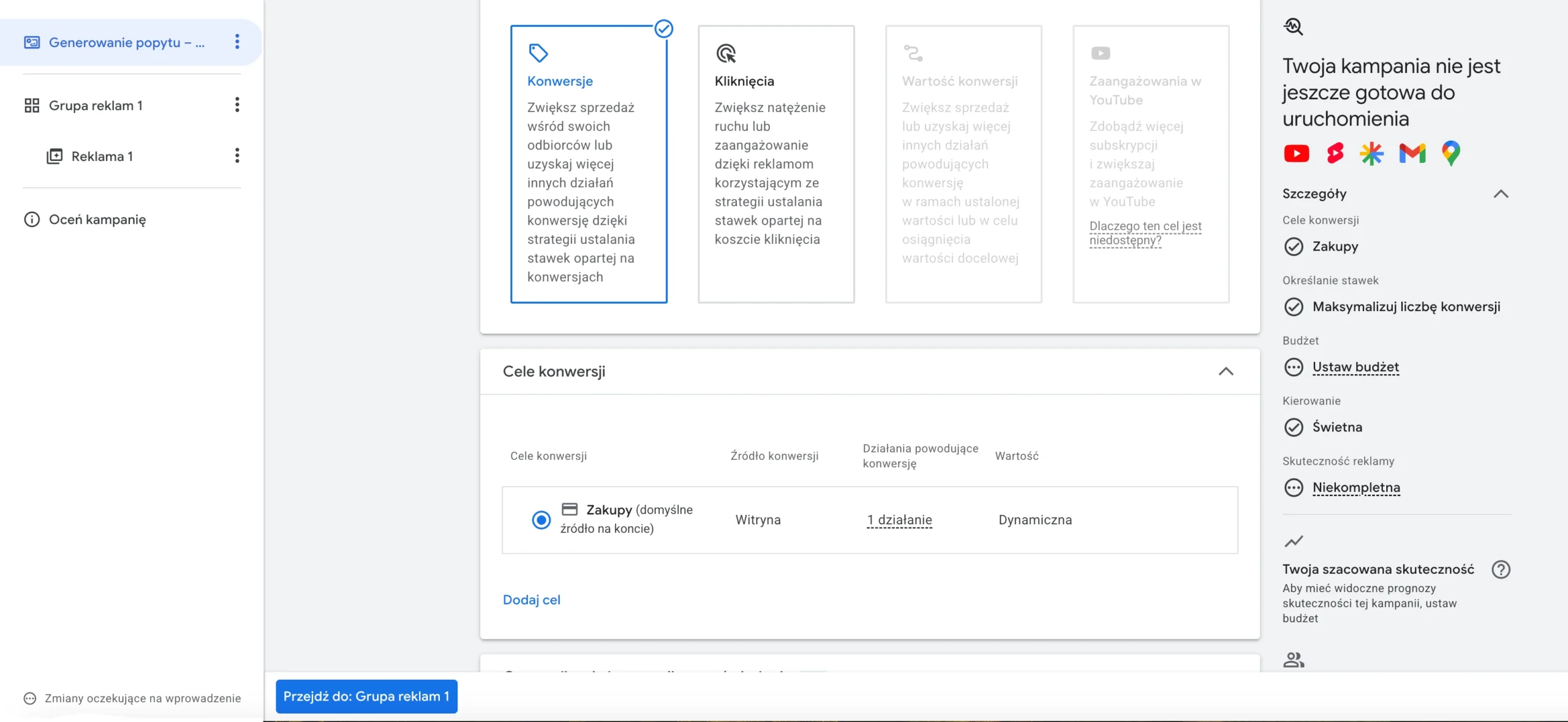Click Dodaj cel link

[531, 600]
